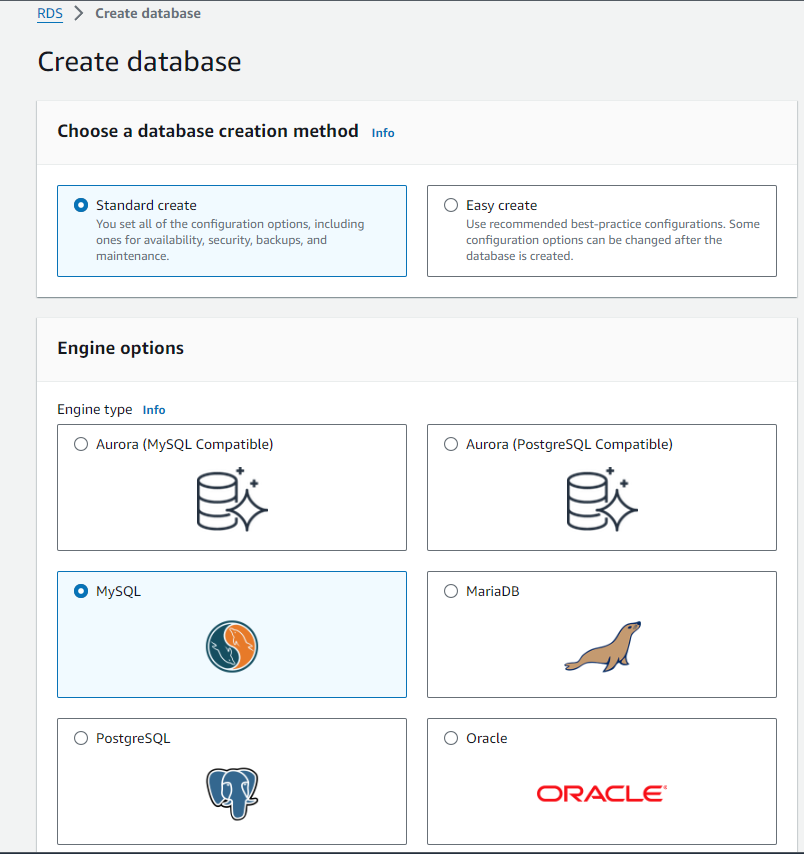804x854 pixels.
Task: Click the PostgreSQL elephant logo icon
Action: (x=232, y=793)
